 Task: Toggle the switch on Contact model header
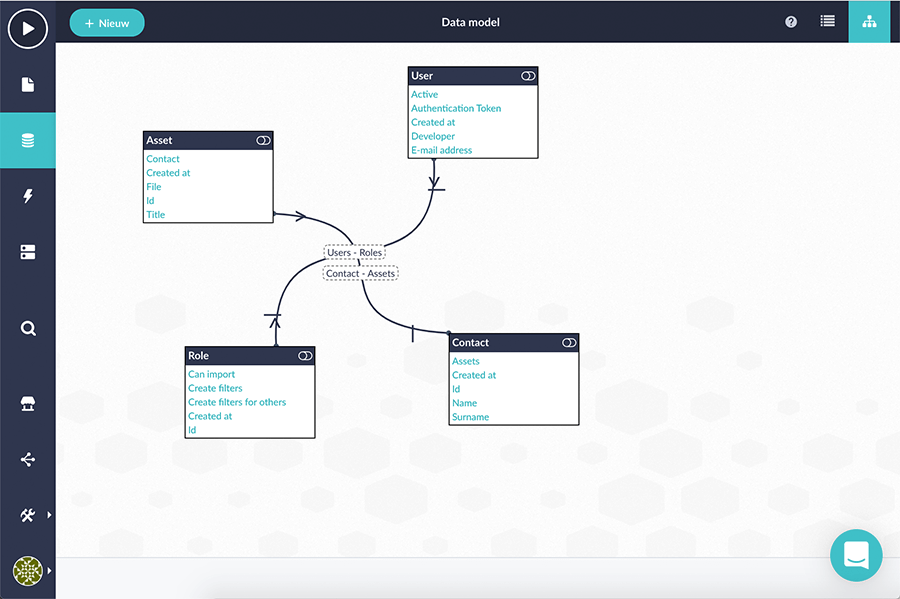click(569, 343)
